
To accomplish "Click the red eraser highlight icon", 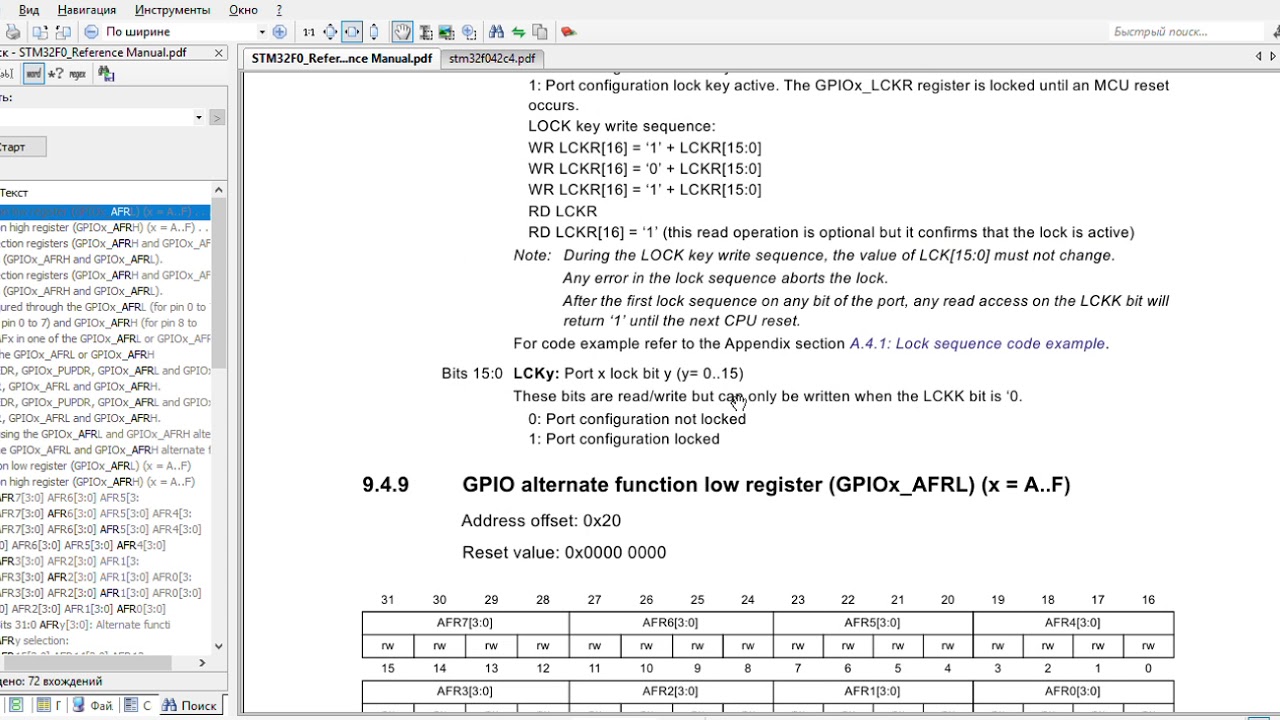I will coord(568,32).
